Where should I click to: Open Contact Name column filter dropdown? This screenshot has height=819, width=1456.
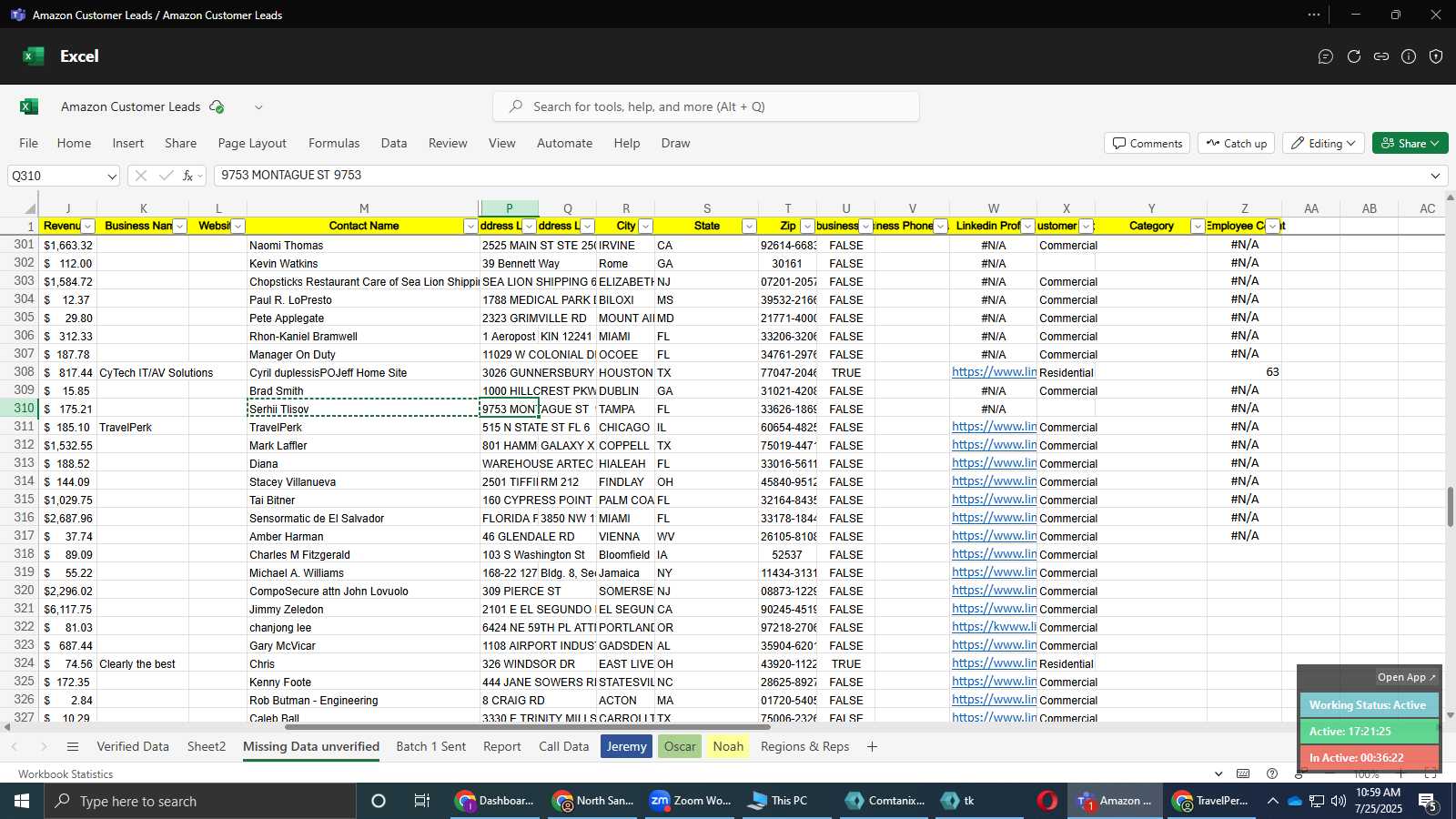click(x=470, y=226)
